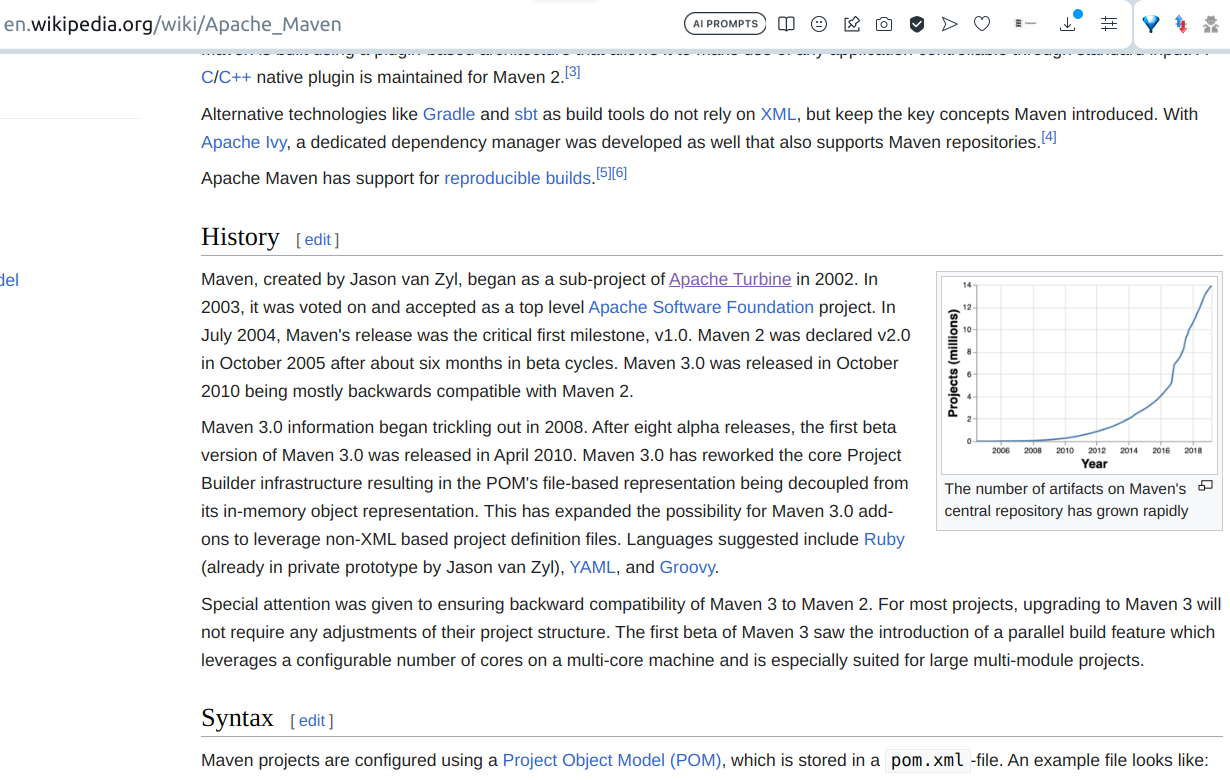The width and height of the screenshot is (1230, 780).
Task: Open the downloads icon
Action: tap(1068, 24)
